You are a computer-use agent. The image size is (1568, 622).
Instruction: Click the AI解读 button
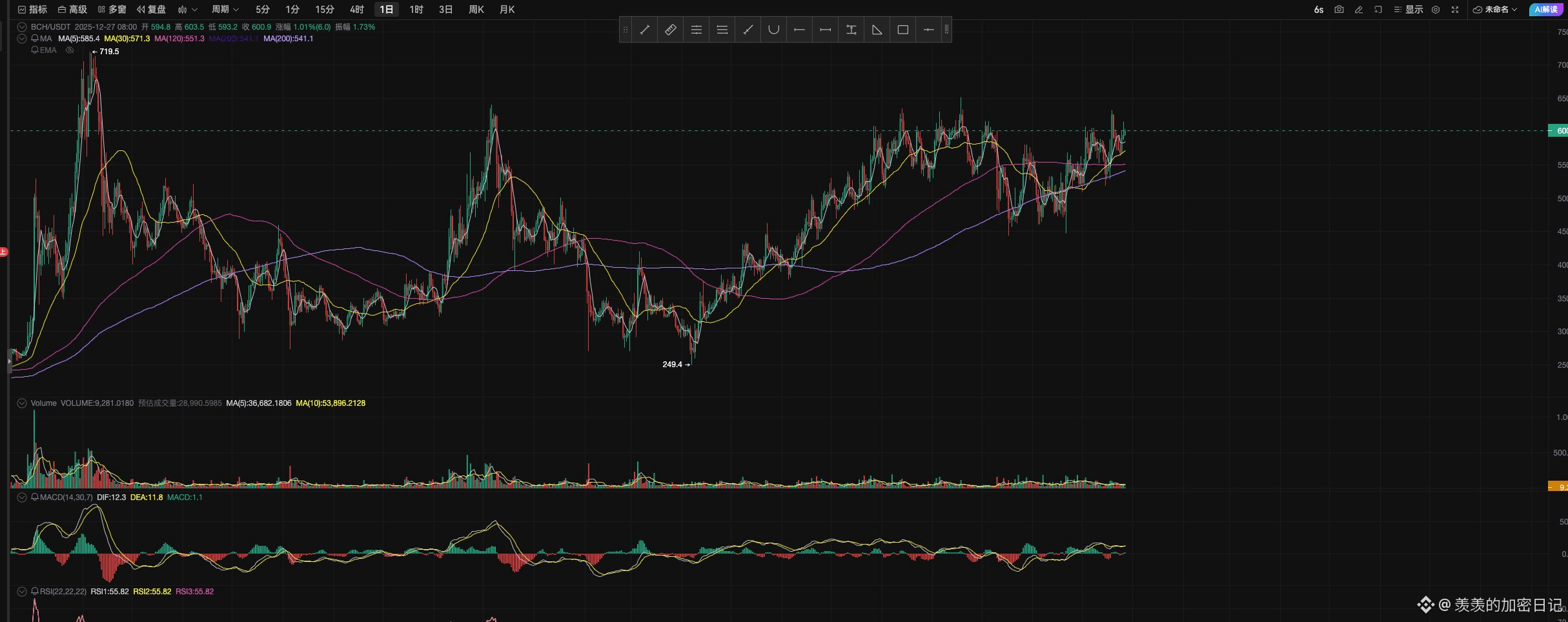[1546, 10]
